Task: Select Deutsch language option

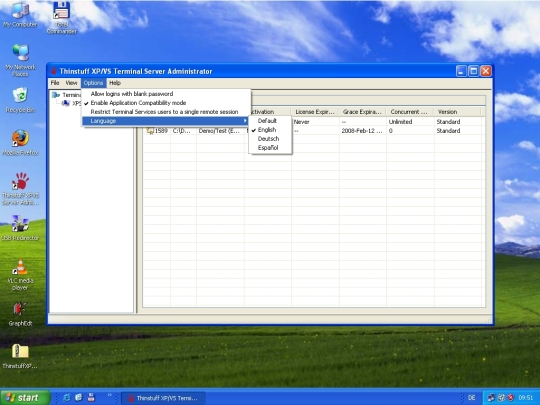Action: tap(270, 138)
